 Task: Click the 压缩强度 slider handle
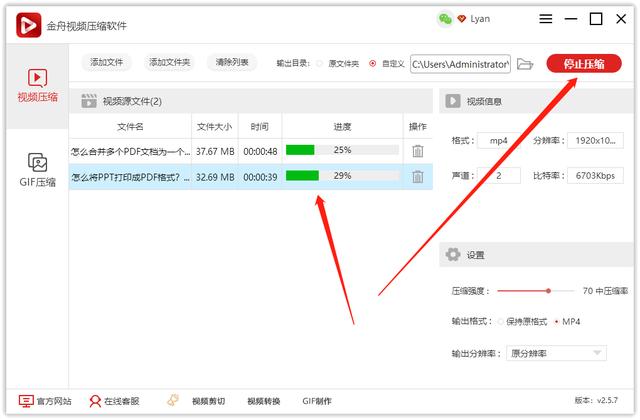(548, 291)
